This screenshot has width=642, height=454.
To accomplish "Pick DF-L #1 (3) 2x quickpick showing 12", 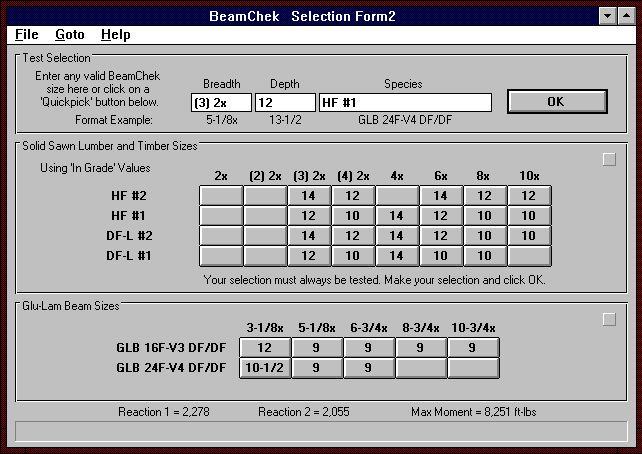I will pyautogui.click(x=309, y=255).
